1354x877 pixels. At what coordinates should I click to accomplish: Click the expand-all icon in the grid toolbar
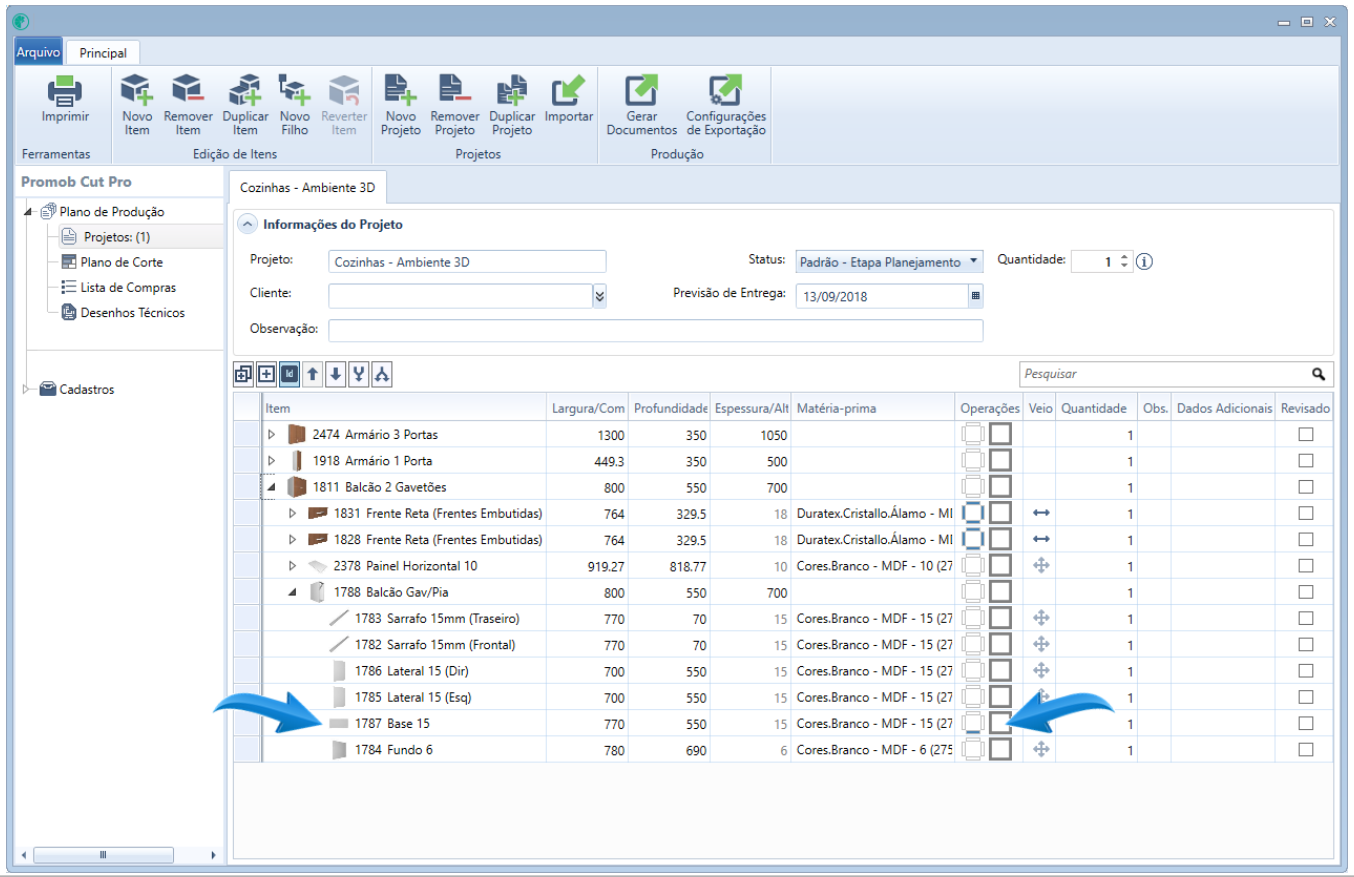pyautogui.click(x=243, y=374)
